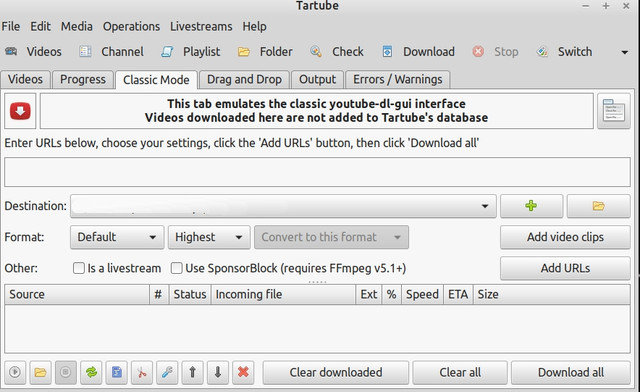The image size is (640, 392).
Task: Open the Operations menu
Action: click(131, 27)
